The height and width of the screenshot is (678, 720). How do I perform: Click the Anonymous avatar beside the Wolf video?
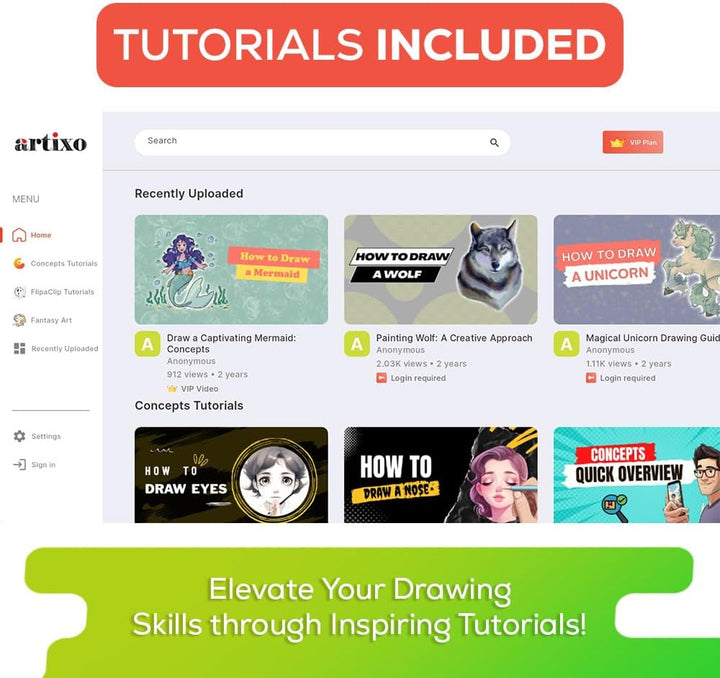coord(357,344)
